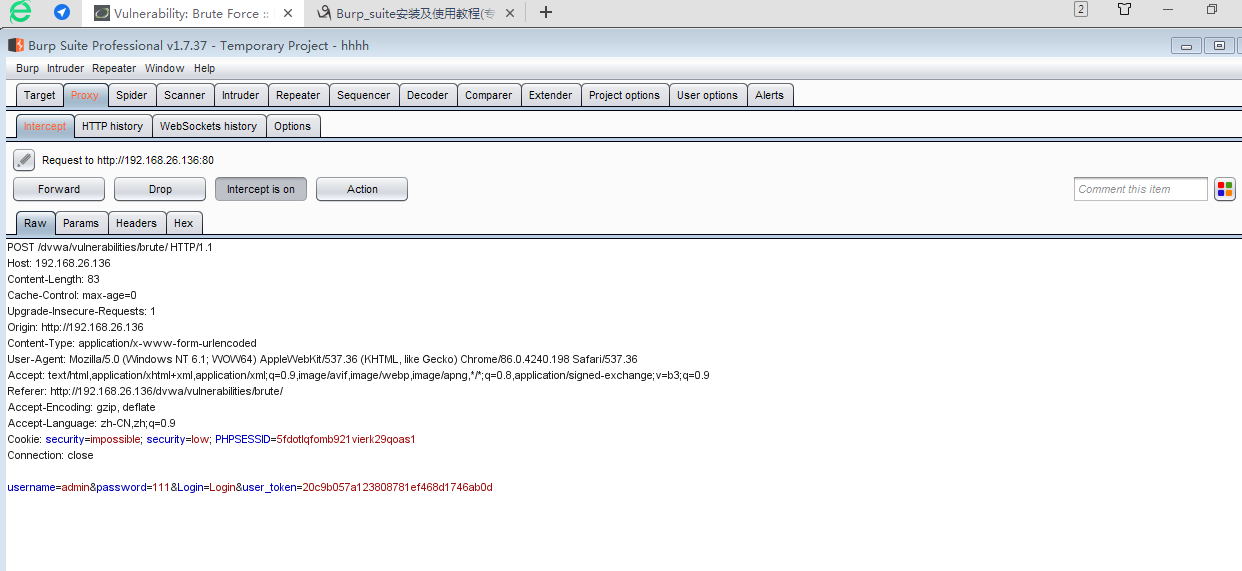Switch to the Params view tab
1242x571 pixels.
tap(81, 223)
